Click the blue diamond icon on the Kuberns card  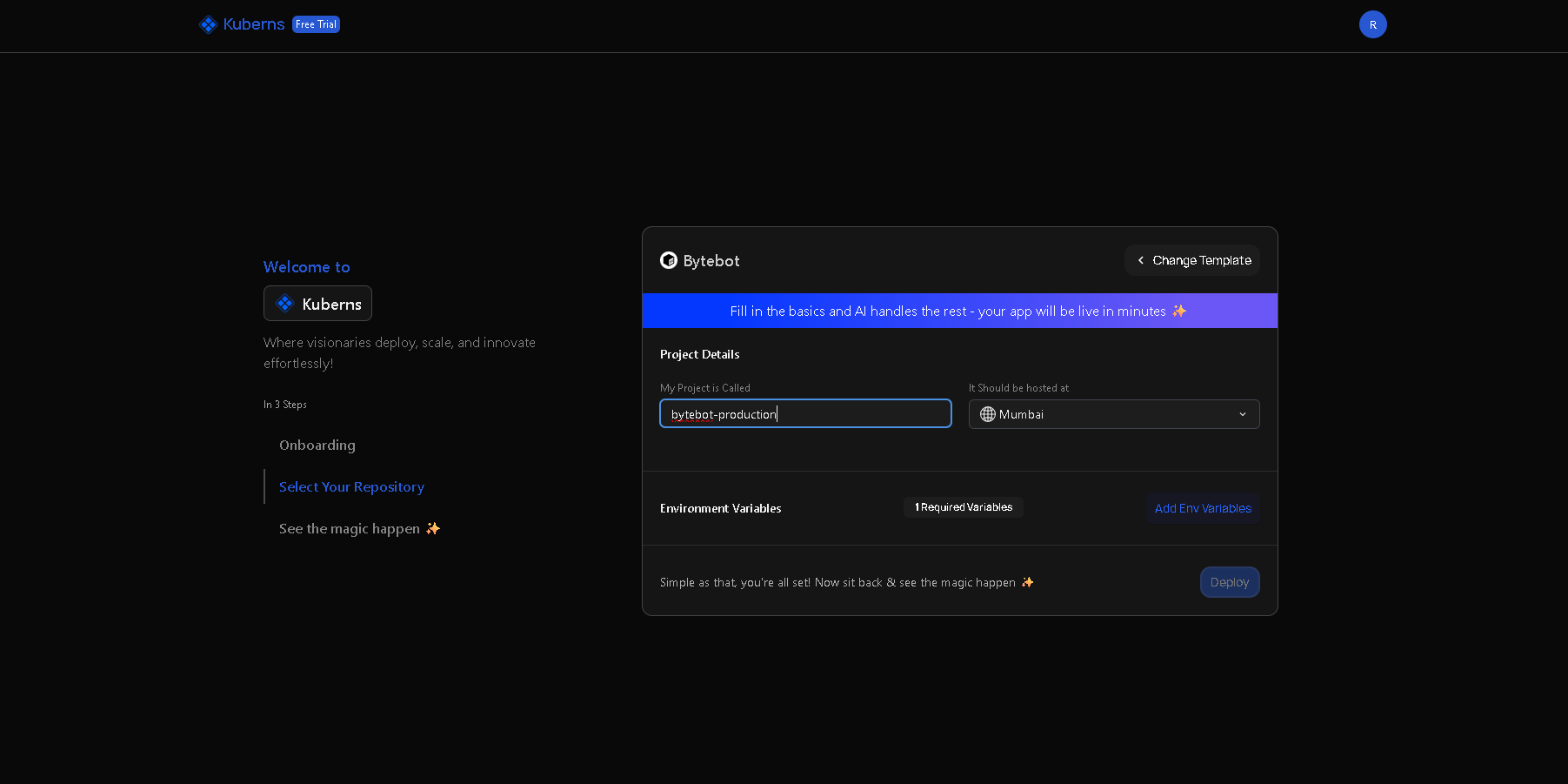click(x=284, y=303)
